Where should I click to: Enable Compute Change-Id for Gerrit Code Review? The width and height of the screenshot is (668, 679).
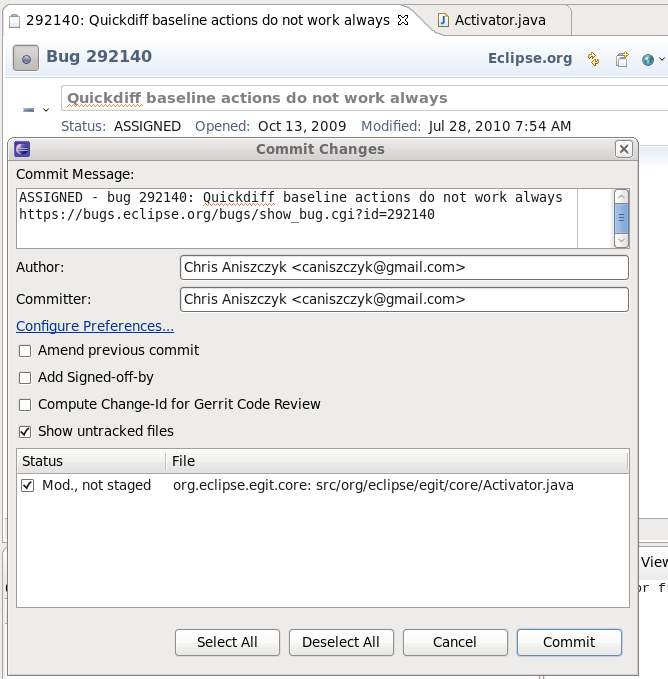coord(25,405)
